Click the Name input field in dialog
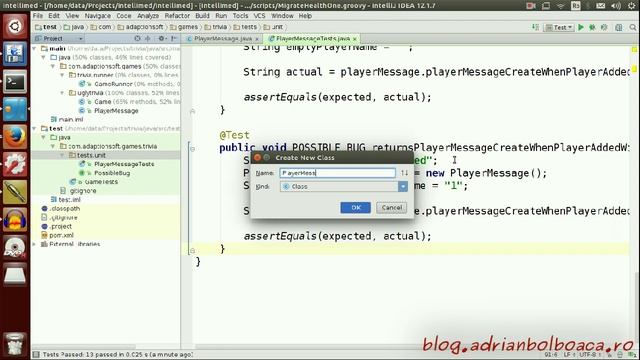The image size is (640, 360). tap(338, 173)
